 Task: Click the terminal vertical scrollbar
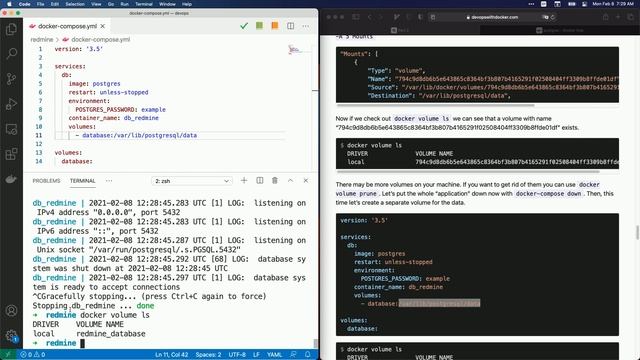tap(315, 344)
